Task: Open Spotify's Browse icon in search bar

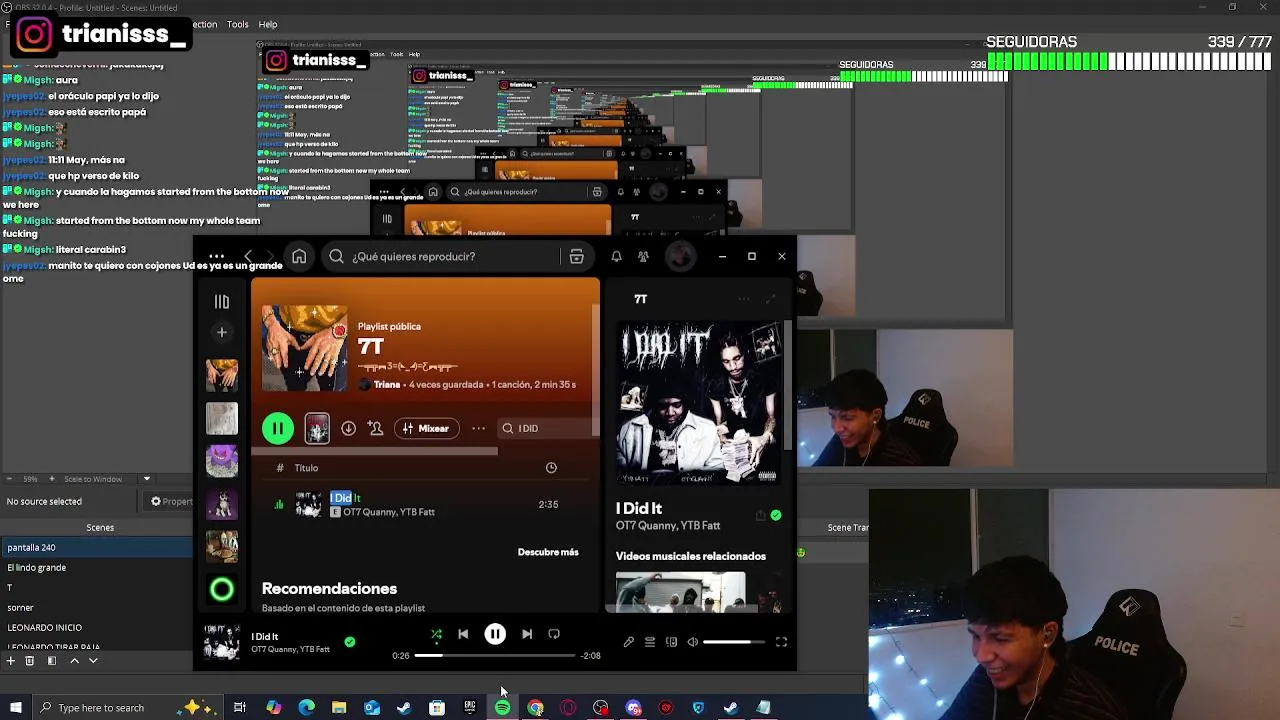Action: pyautogui.click(x=576, y=257)
